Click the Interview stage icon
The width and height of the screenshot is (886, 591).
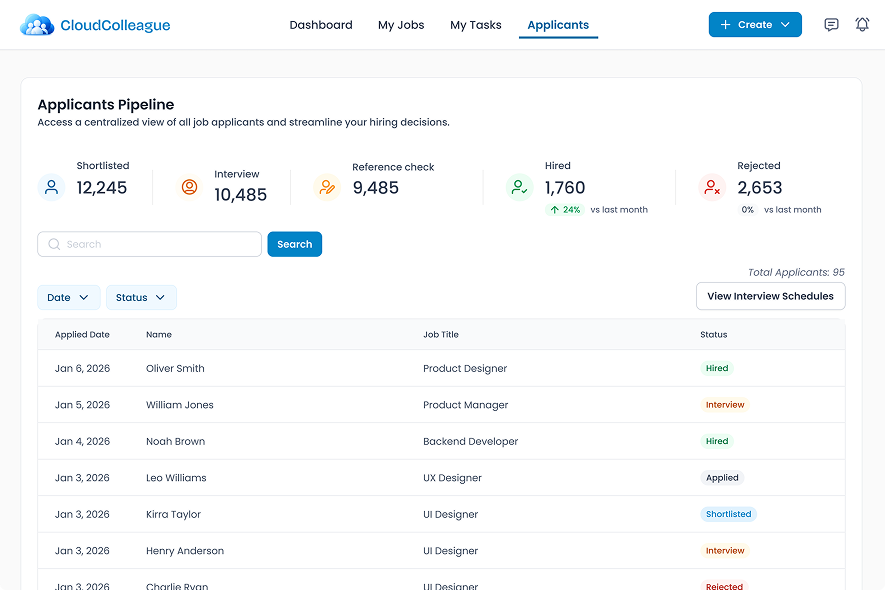[x=189, y=187]
